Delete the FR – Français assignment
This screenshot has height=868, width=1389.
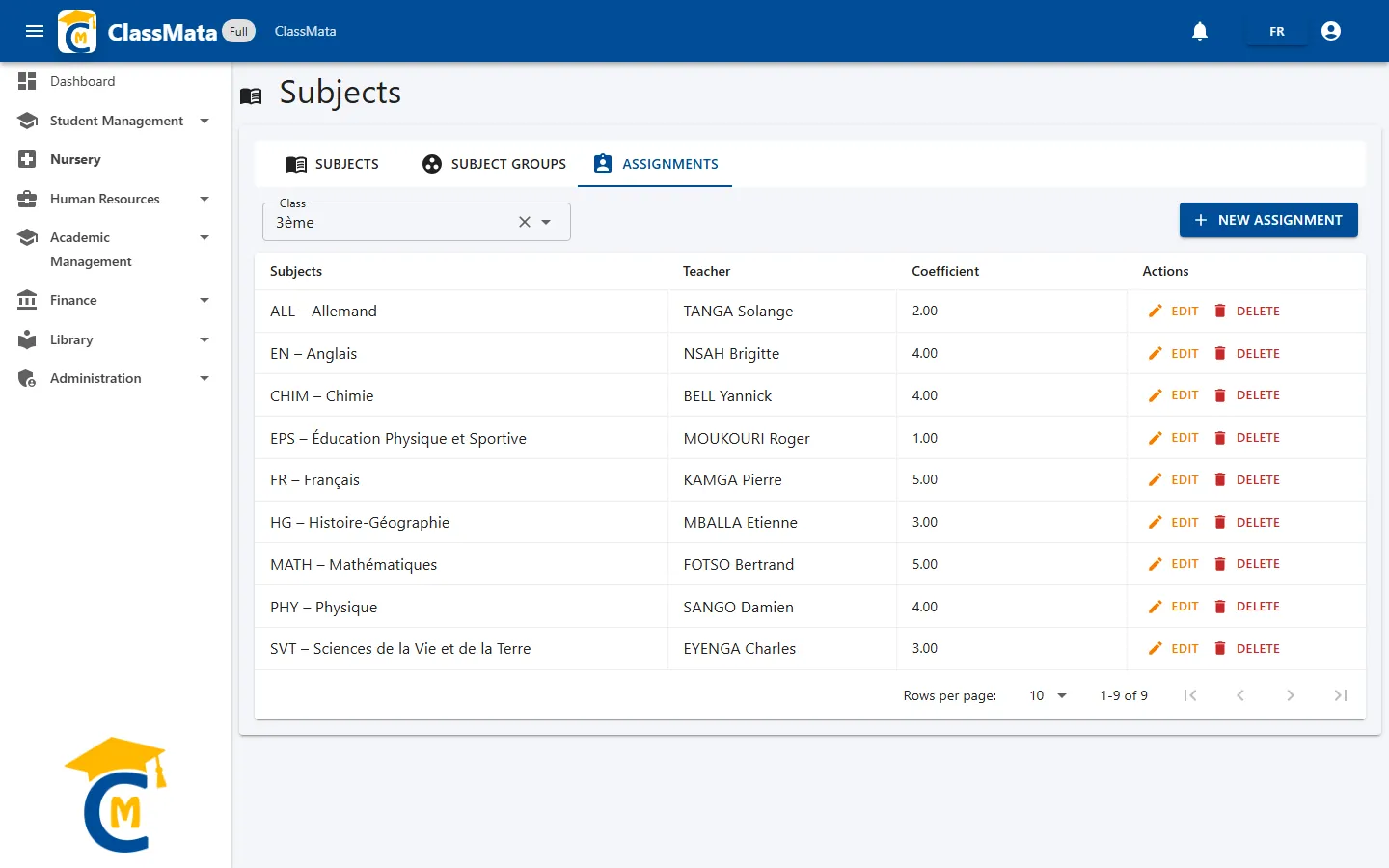(x=1246, y=480)
